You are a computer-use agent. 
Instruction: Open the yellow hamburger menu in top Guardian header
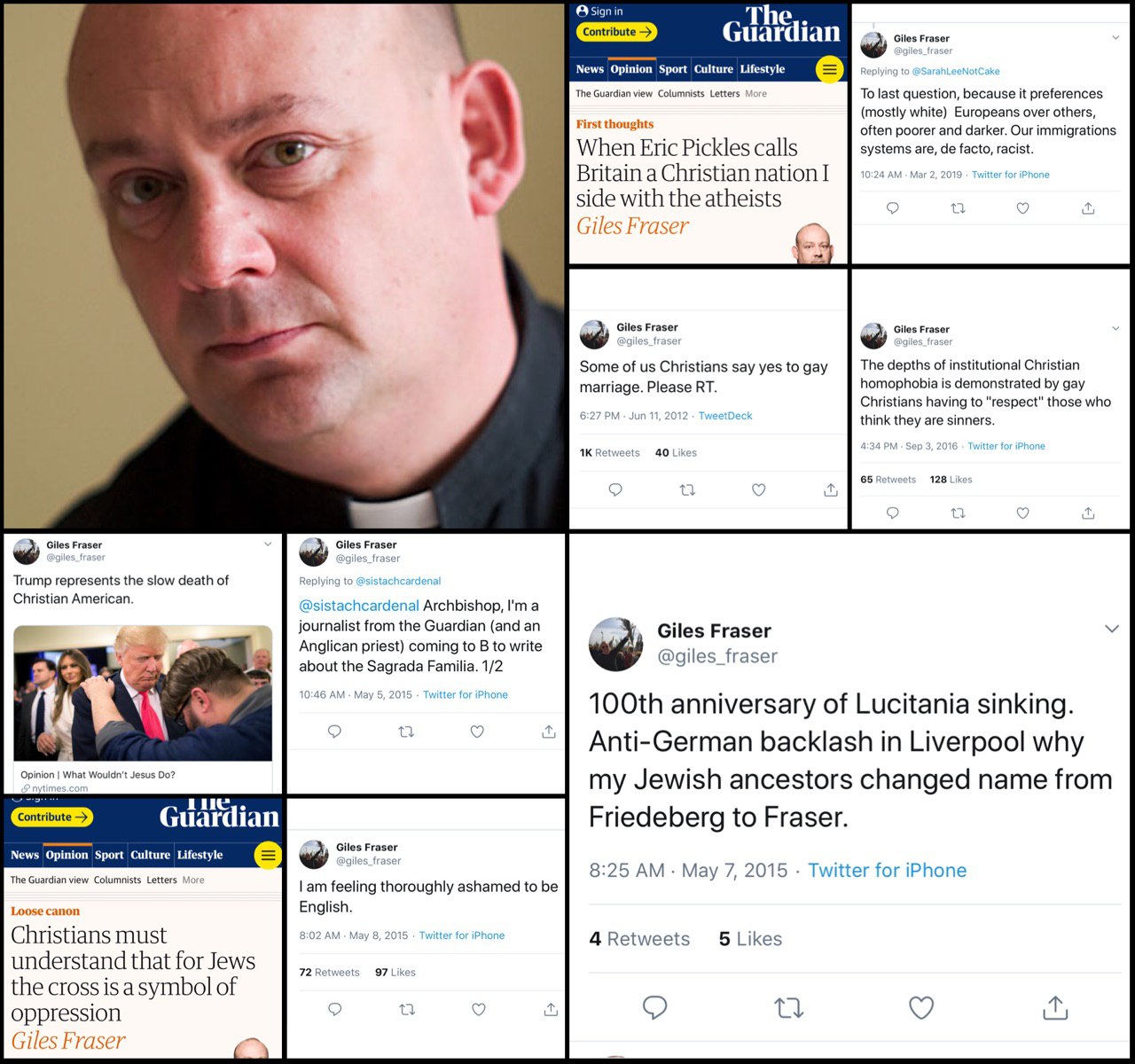point(829,69)
